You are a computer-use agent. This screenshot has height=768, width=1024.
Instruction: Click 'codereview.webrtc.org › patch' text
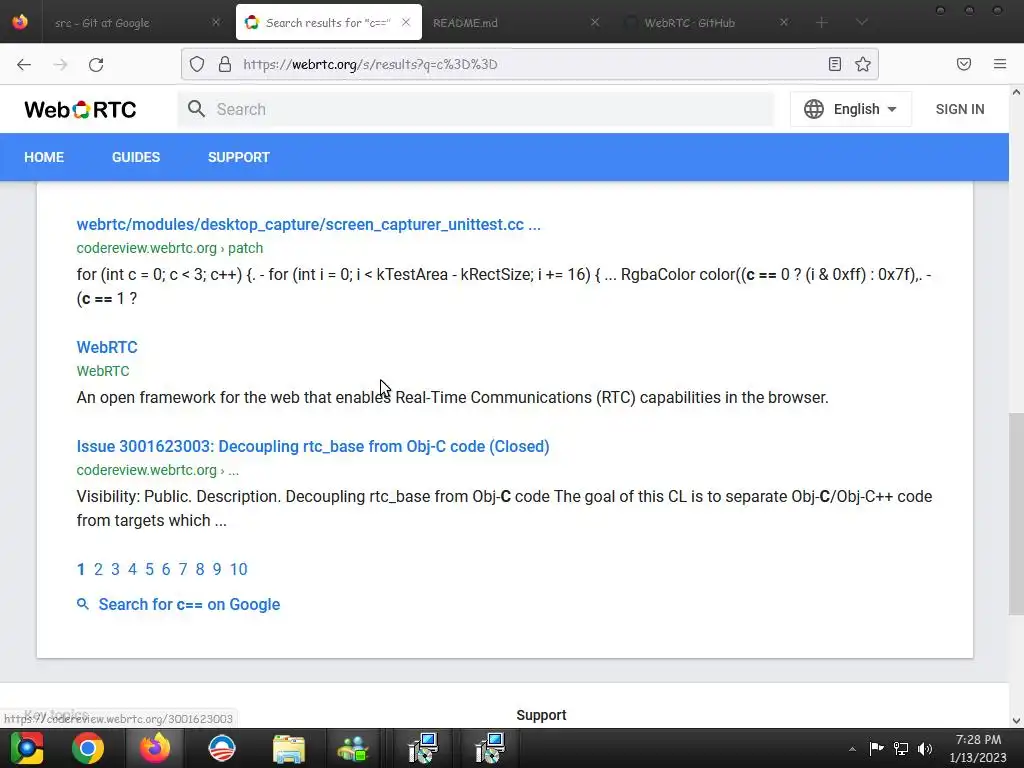(x=170, y=248)
